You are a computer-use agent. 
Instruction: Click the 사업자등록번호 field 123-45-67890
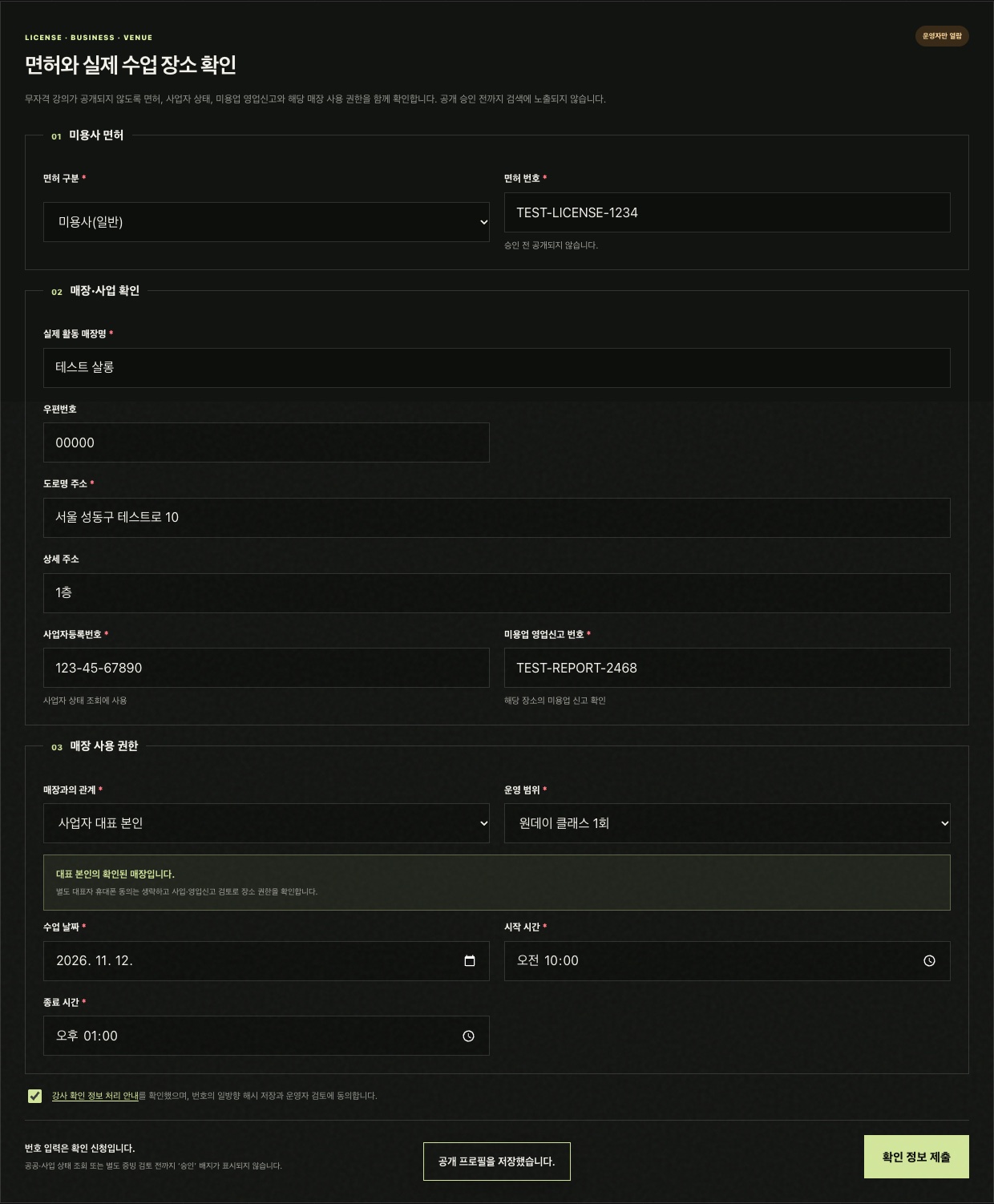(266, 668)
